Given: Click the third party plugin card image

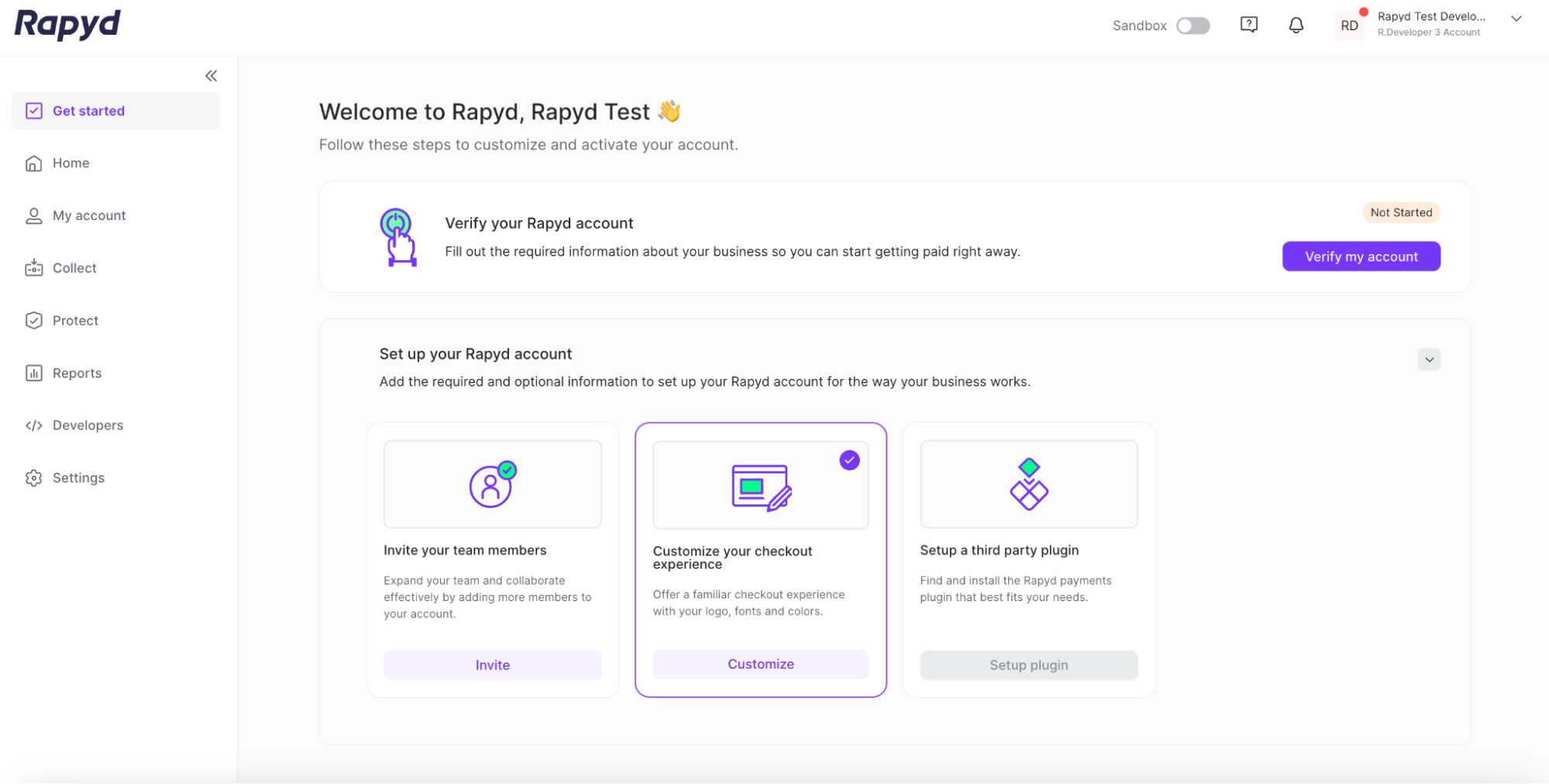Looking at the screenshot, I should [1028, 484].
